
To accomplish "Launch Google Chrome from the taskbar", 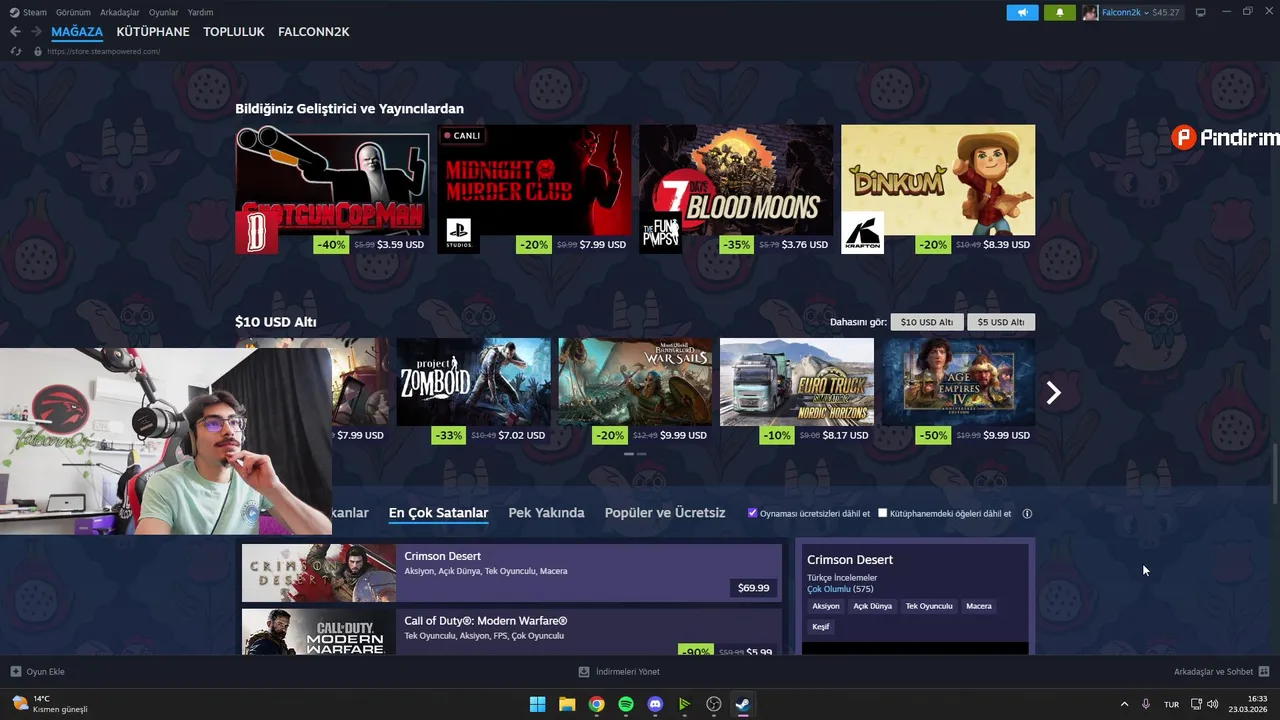I will point(596,704).
